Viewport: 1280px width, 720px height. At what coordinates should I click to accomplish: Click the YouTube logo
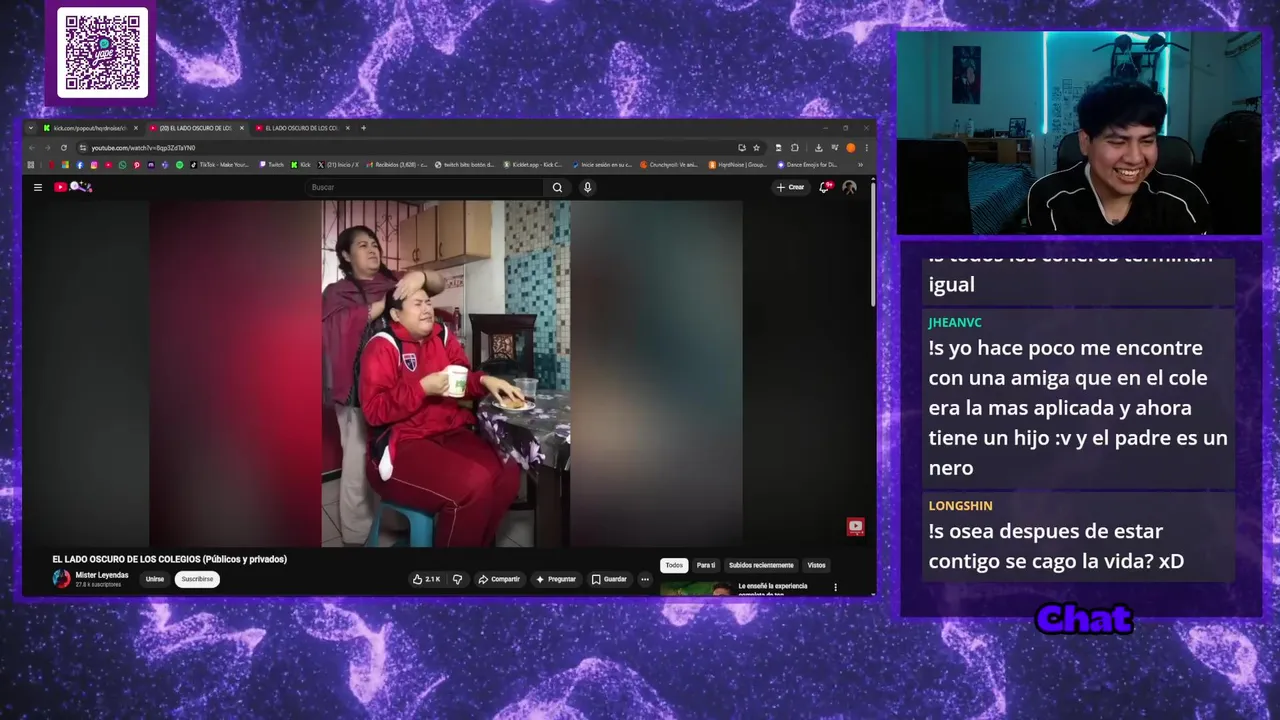[73, 187]
